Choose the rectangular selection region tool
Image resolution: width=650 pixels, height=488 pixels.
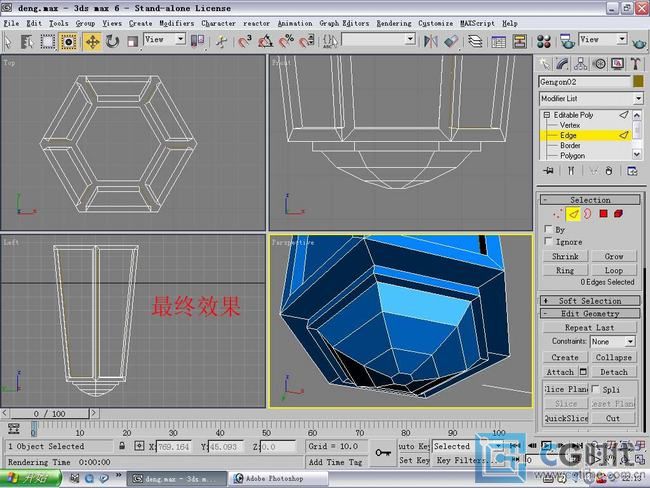[47, 42]
